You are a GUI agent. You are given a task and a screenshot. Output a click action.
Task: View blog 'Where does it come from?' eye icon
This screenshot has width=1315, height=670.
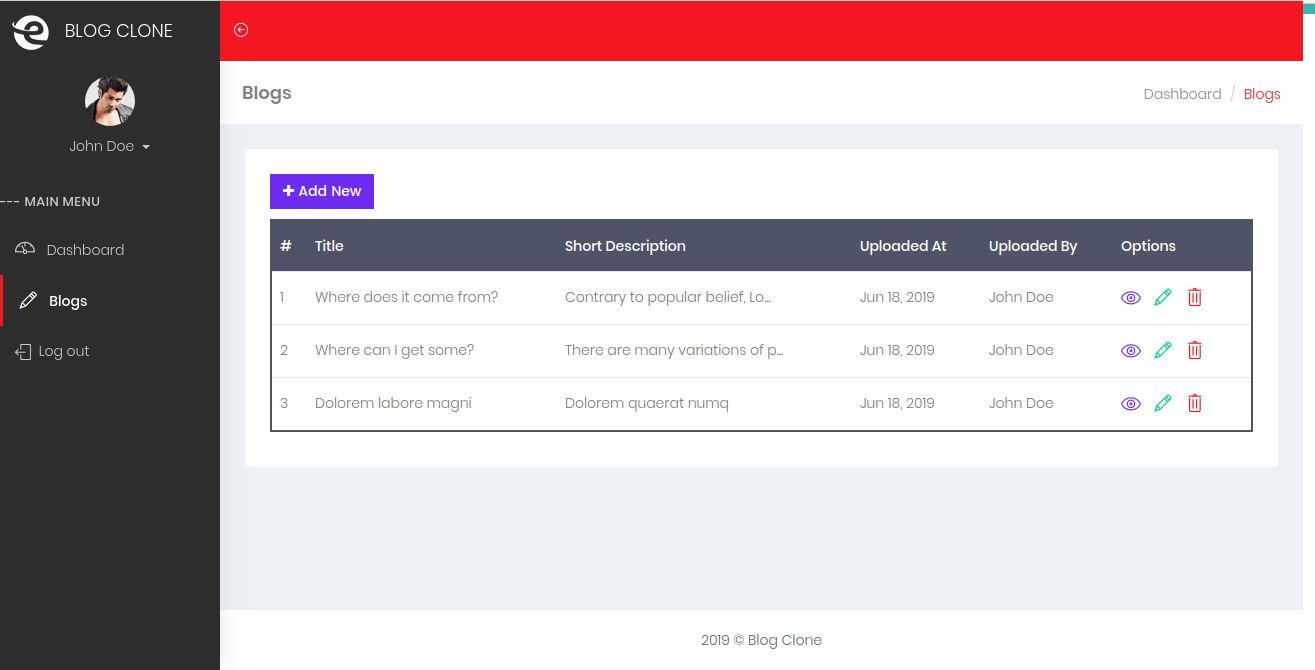tap(1131, 298)
